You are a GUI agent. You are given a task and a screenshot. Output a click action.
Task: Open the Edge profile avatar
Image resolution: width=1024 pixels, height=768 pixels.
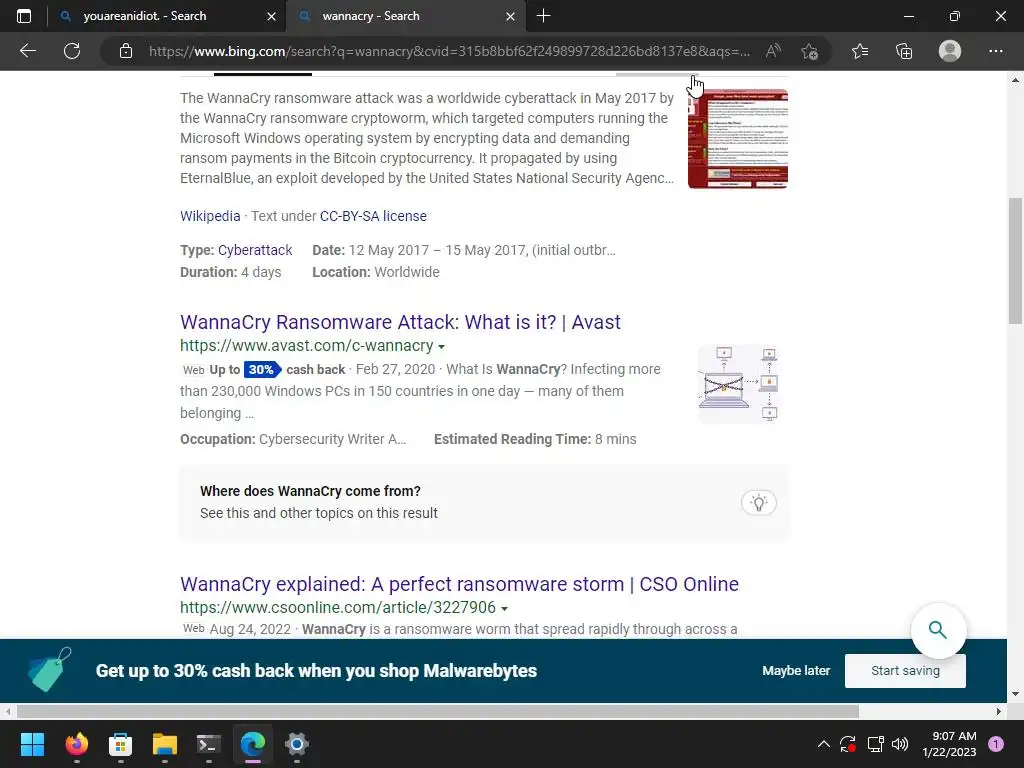coord(950,51)
